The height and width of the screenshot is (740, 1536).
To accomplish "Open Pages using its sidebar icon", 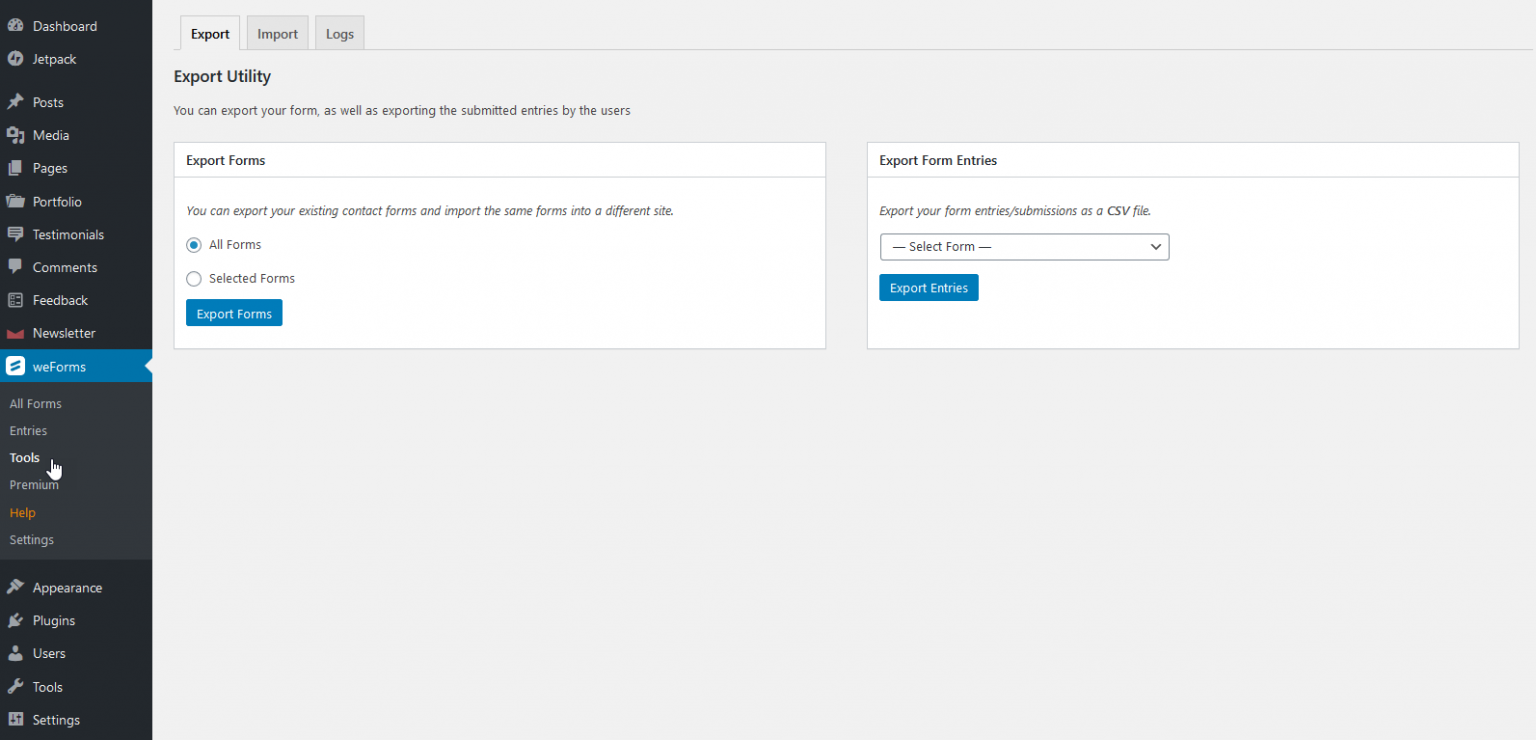I will point(16,168).
